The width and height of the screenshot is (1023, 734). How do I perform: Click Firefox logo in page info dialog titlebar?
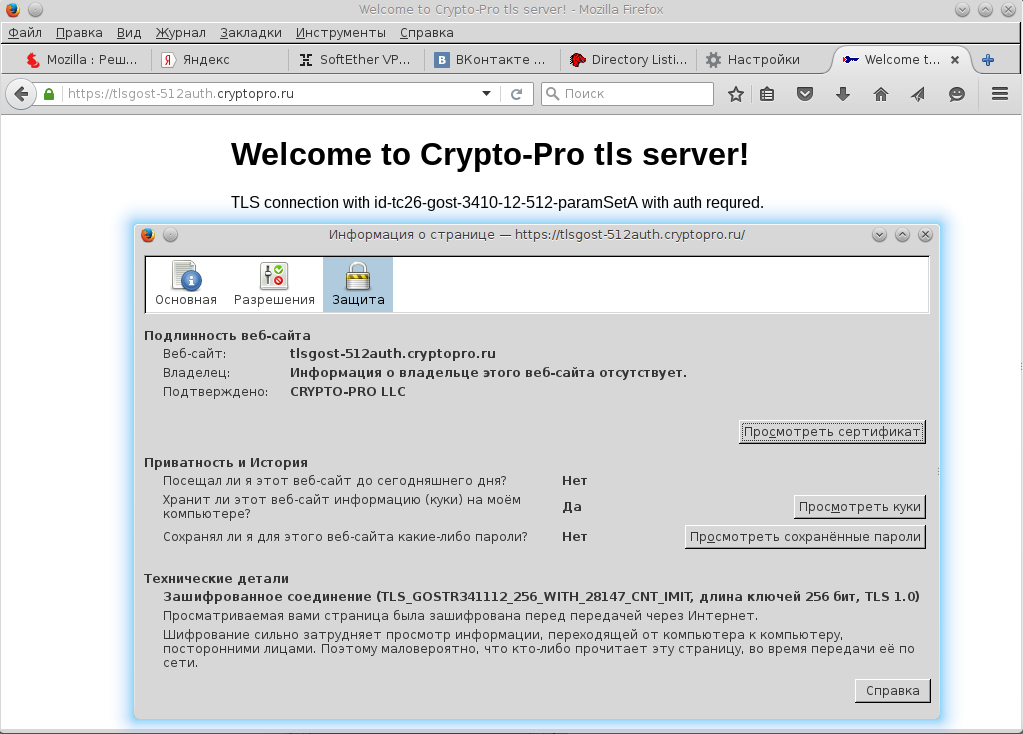[x=148, y=235]
